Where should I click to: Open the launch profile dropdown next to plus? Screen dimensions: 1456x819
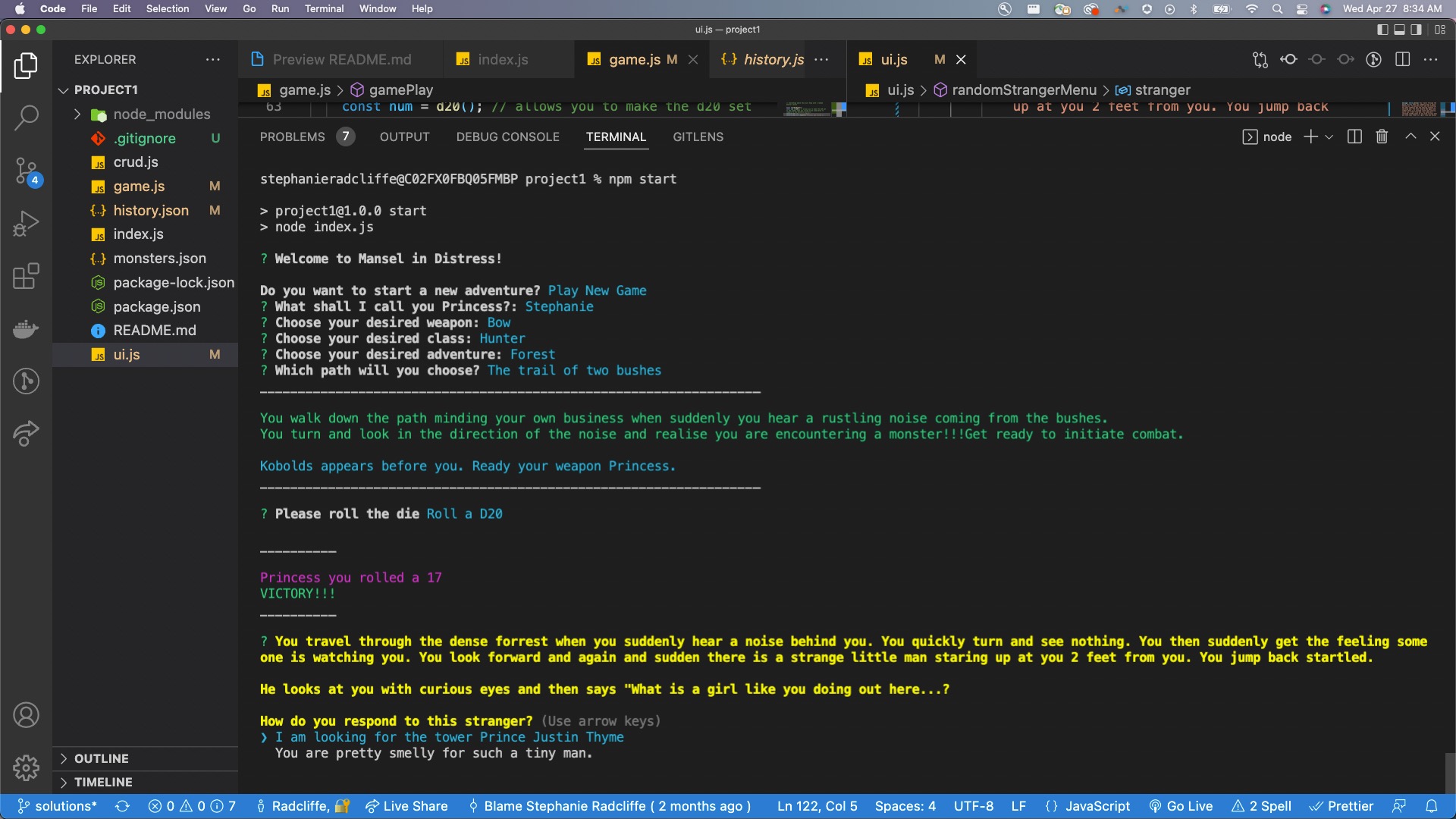coord(1329,136)
